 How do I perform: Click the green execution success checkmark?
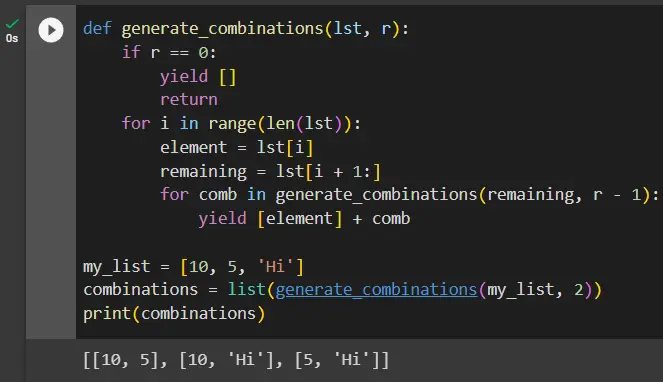(x=12, y=24)
